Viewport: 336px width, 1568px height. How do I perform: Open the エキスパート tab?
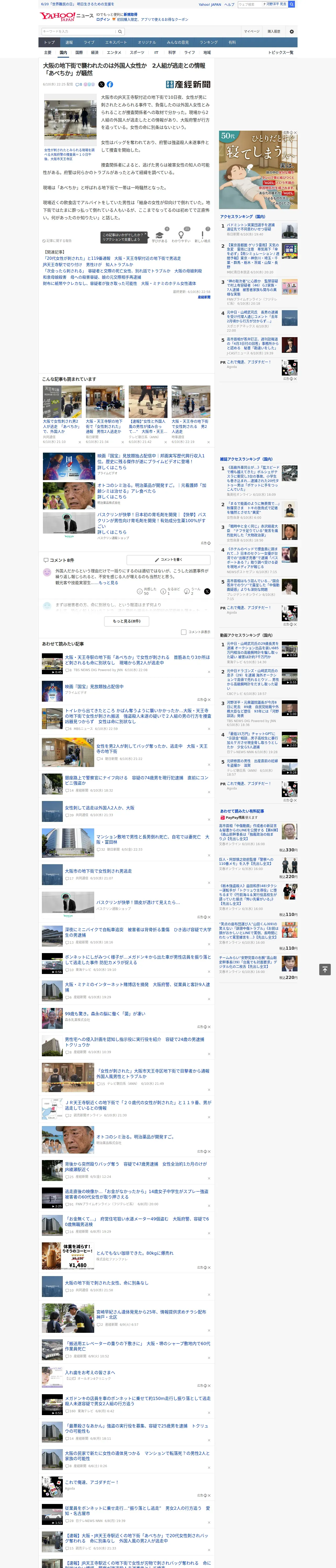point(116,43)
